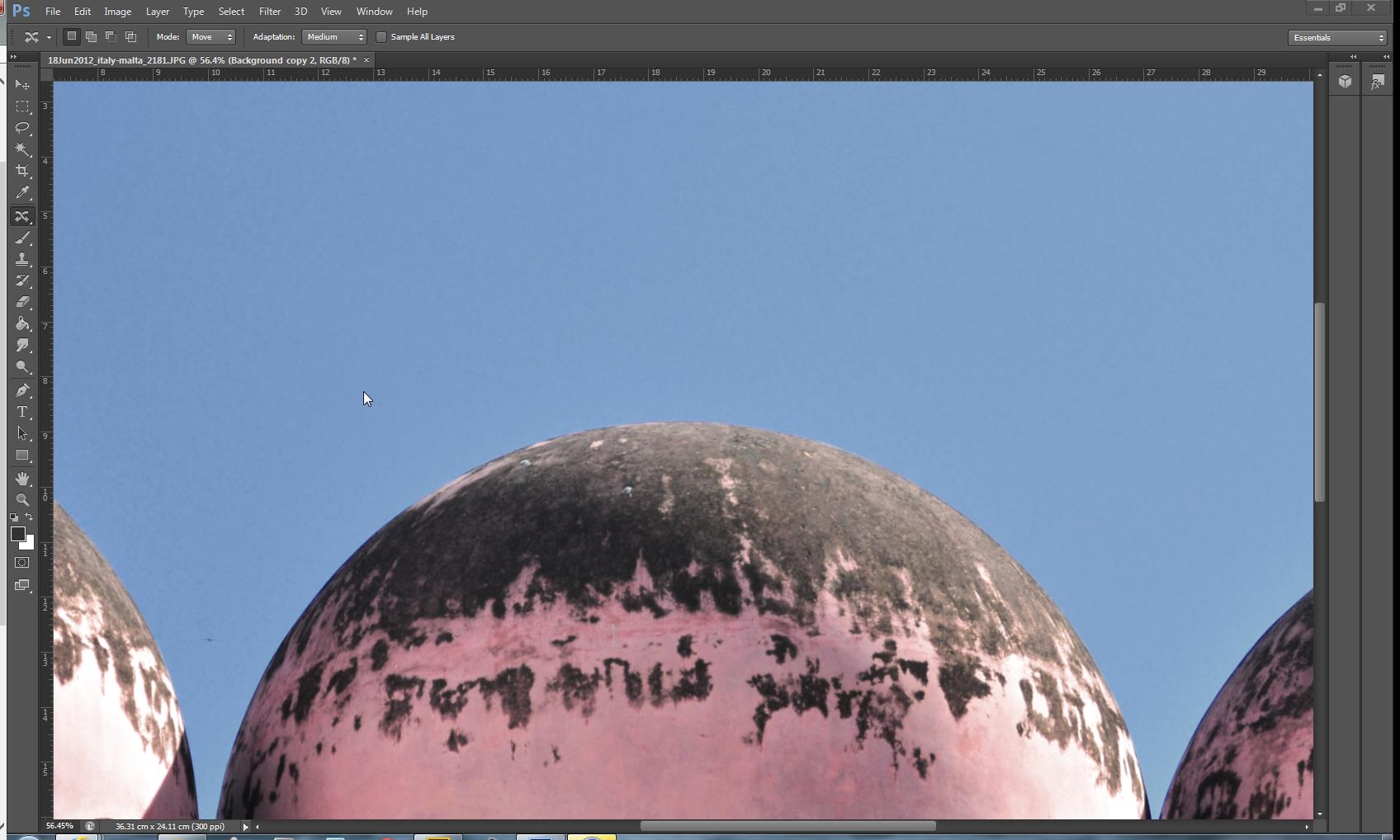Select the Brush tool
The height and width of the screenshot is (840, 1400).
tap(22, 238)
